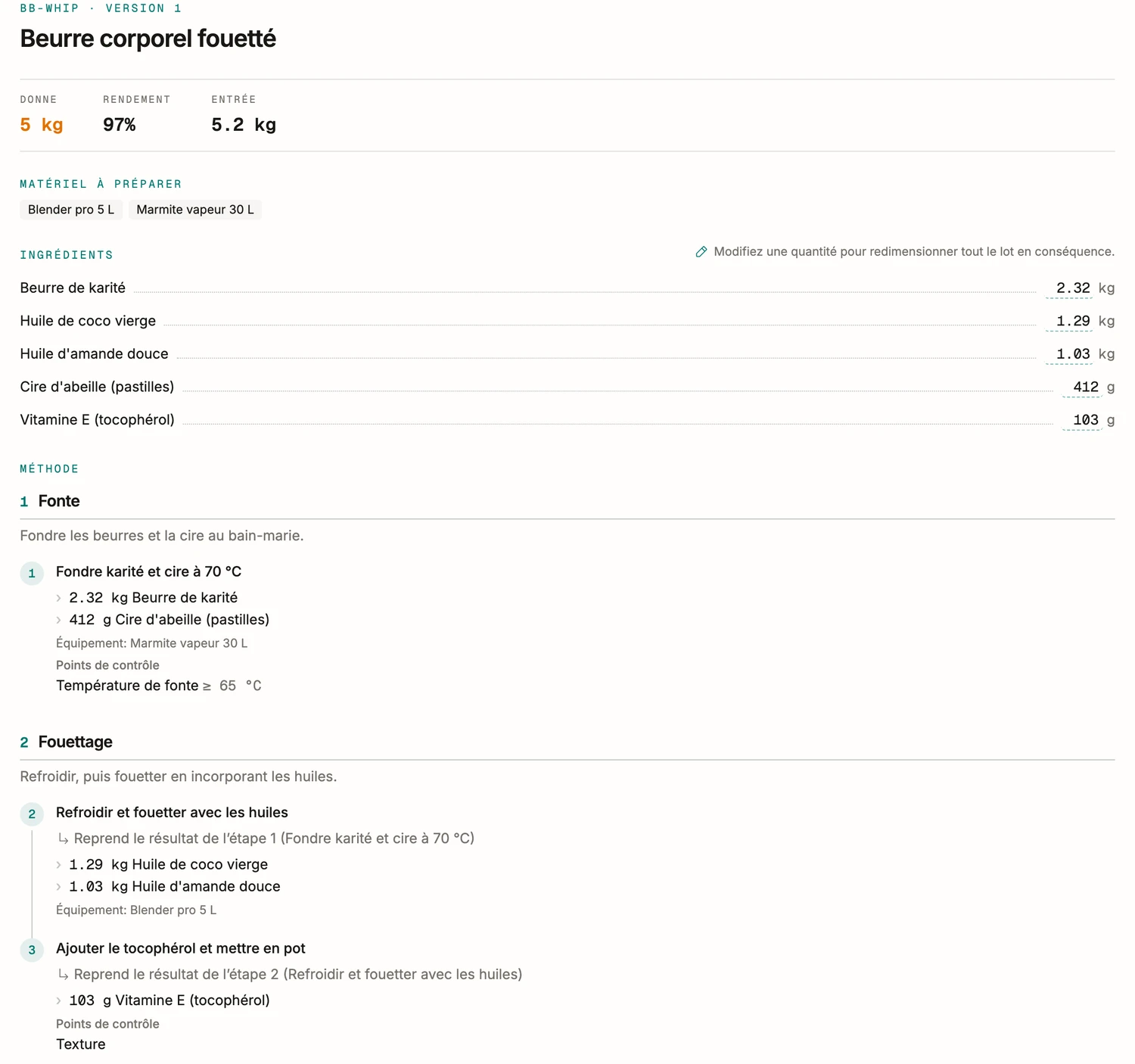Viewport: 1135px width, 1064px height.
Task: Click arrow icon before 'Reprend le résultat de l'étape 2'
Action: tap(64, 975)
